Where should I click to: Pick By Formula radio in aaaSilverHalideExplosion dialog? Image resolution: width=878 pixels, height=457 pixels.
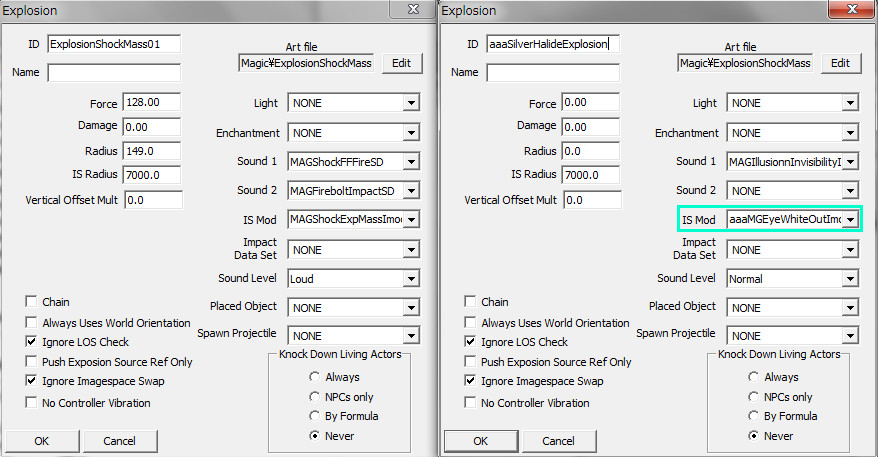pos(754,416)
